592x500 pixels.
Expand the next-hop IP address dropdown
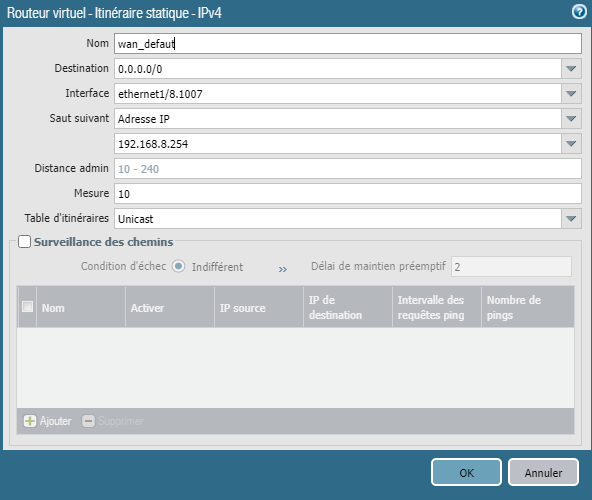pyautogui.click(x=571, y=144)
